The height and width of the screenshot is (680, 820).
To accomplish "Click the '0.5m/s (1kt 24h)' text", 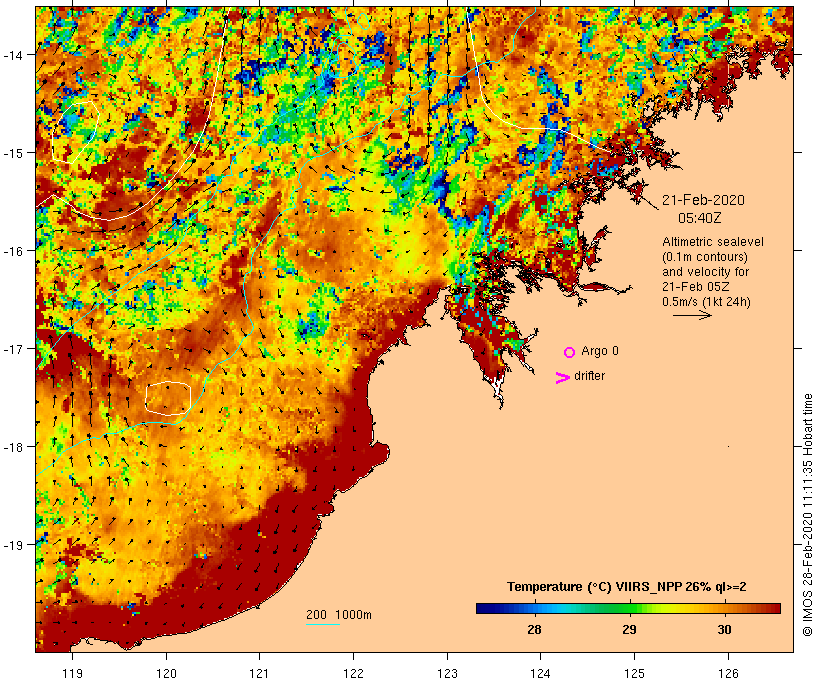I will coord(706,302).
